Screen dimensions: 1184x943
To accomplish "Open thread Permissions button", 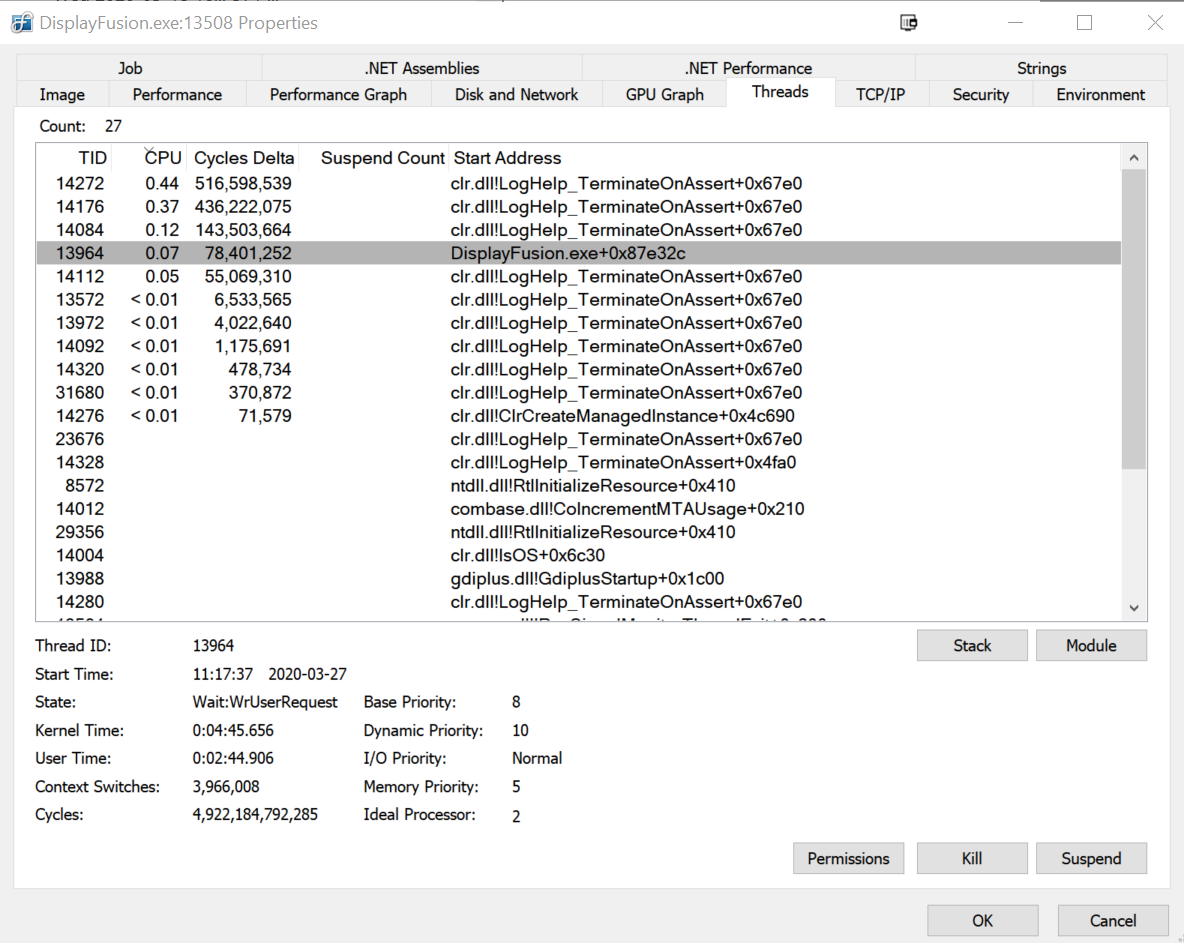I will click(x=848, y=858).
